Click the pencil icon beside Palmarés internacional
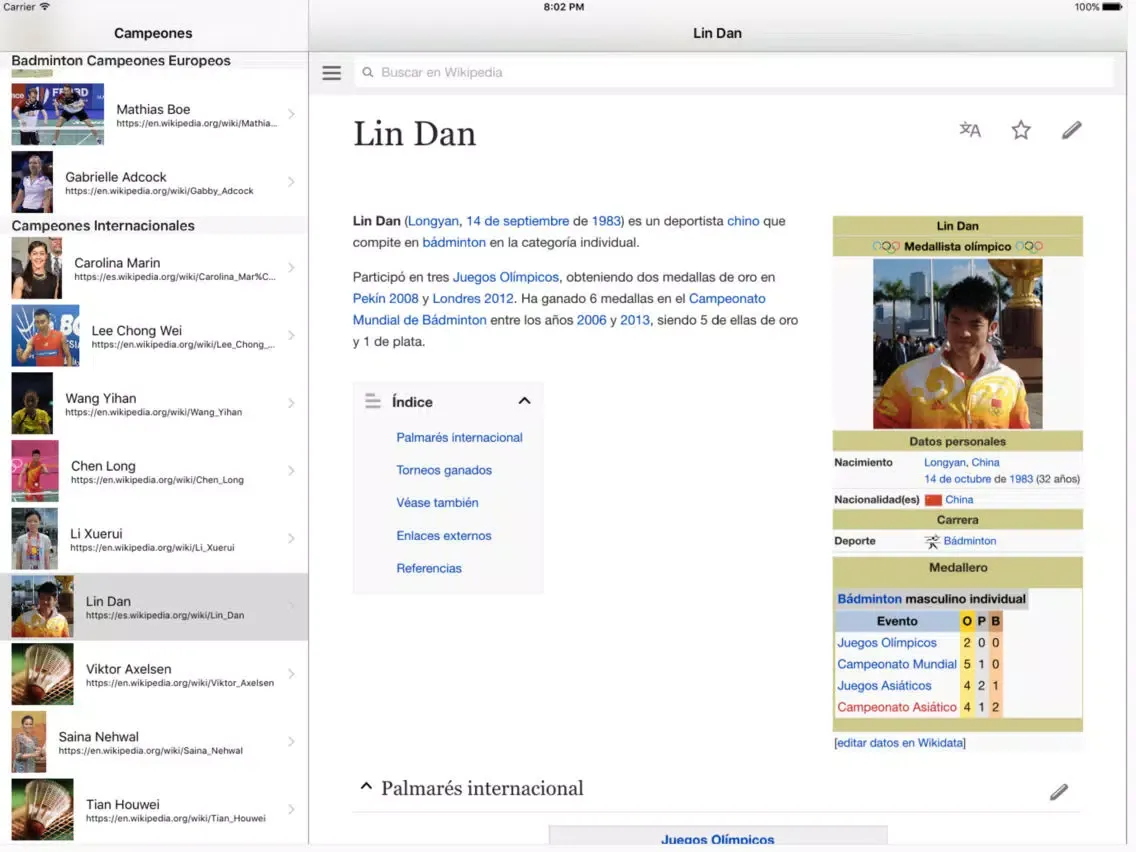 (1058, 791)
